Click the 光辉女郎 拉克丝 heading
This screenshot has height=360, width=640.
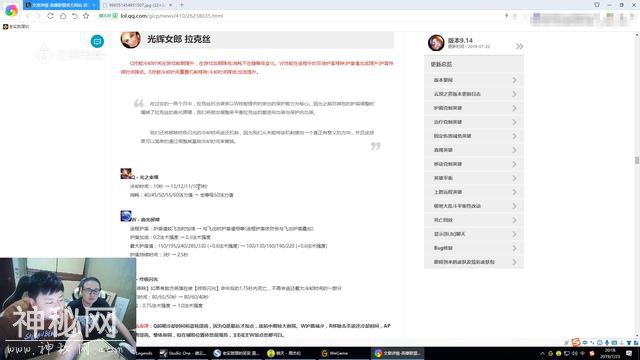[179, 40]
